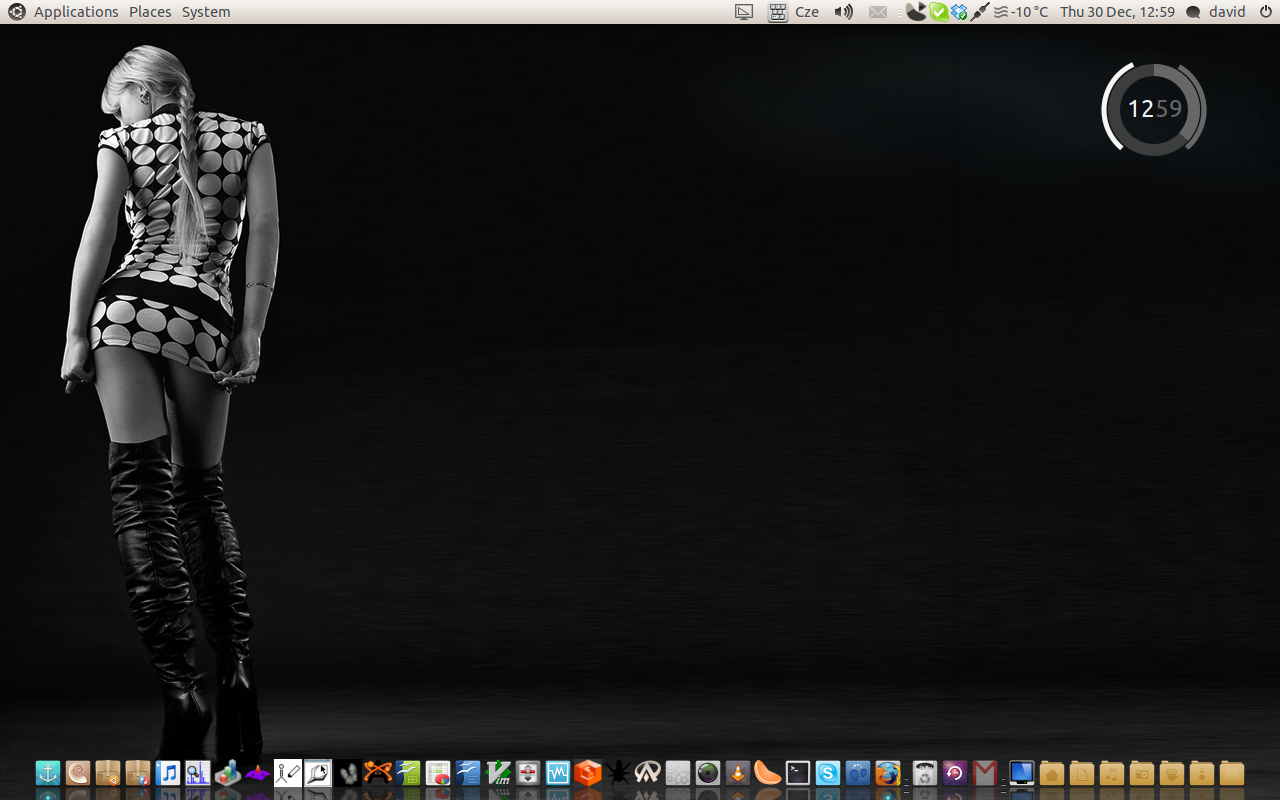Screen dimensions: 1280x800
Task: Open the Music folder in the dock
Action: click(x=1112, y=773)
